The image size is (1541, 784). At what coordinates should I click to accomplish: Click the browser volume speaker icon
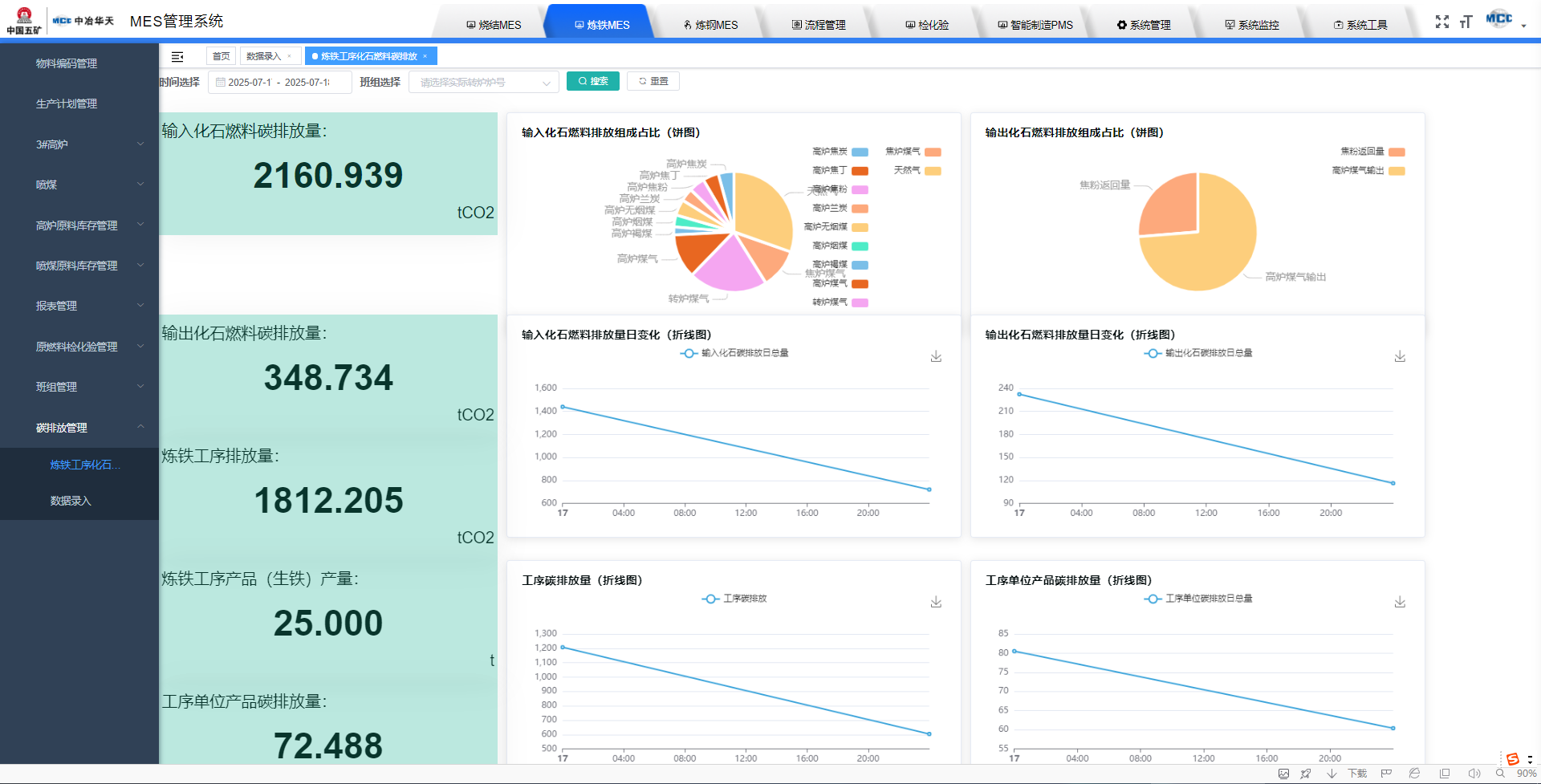tap(1474, 774)
